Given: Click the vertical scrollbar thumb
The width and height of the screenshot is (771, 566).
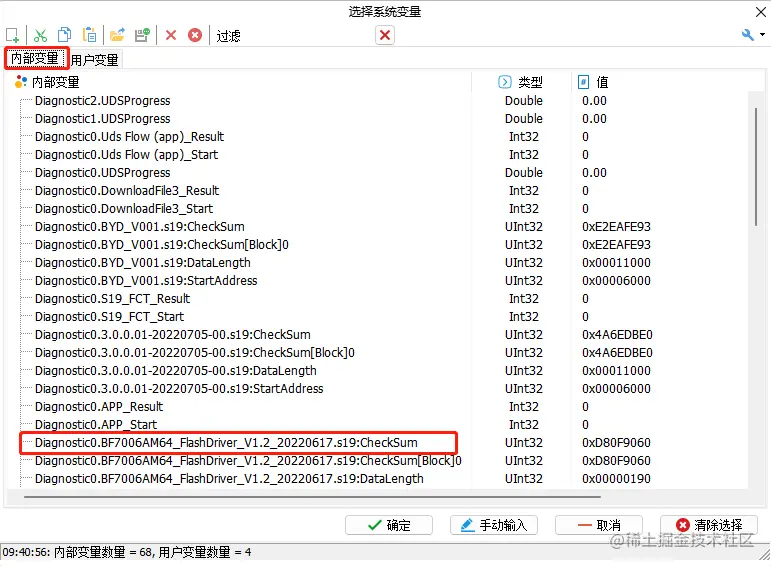Looking at the screenshot, I should click(x=756, y=167).
